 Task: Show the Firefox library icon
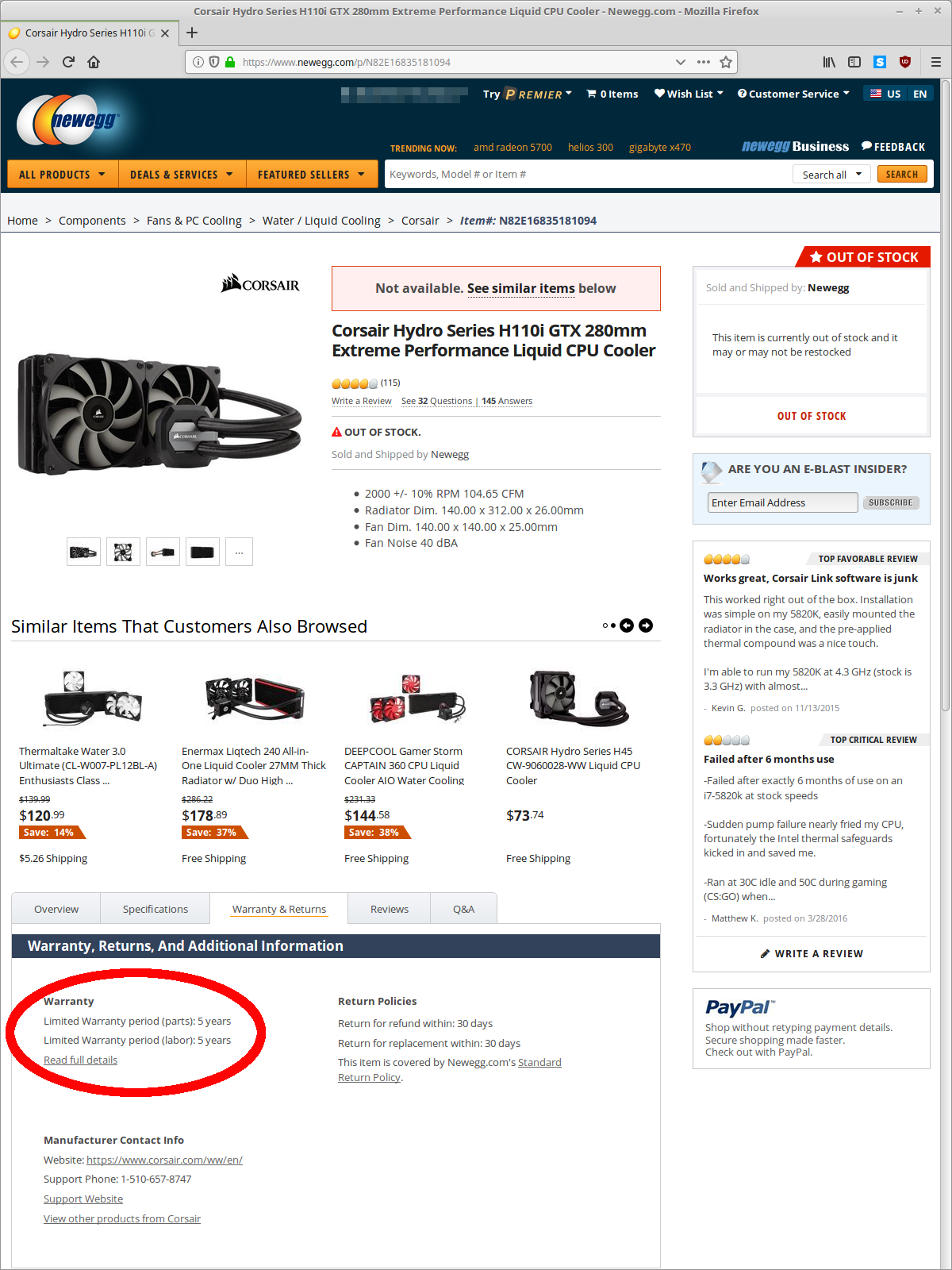pos(829,62)
